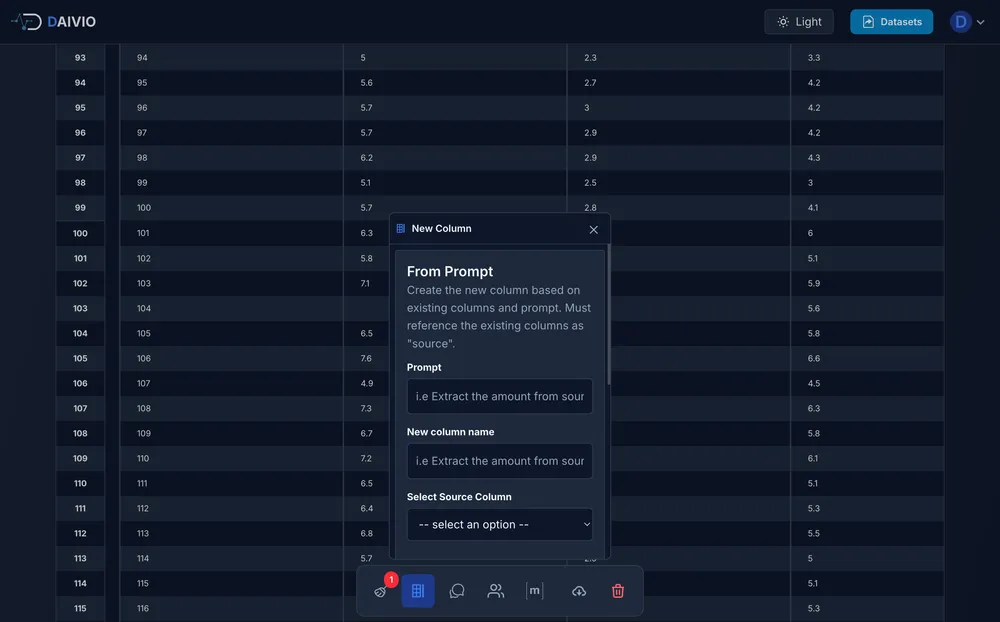Viewport: 1000px width, 622px height.
Task: Close the New Column dialog
Action: tap(593, 229)
